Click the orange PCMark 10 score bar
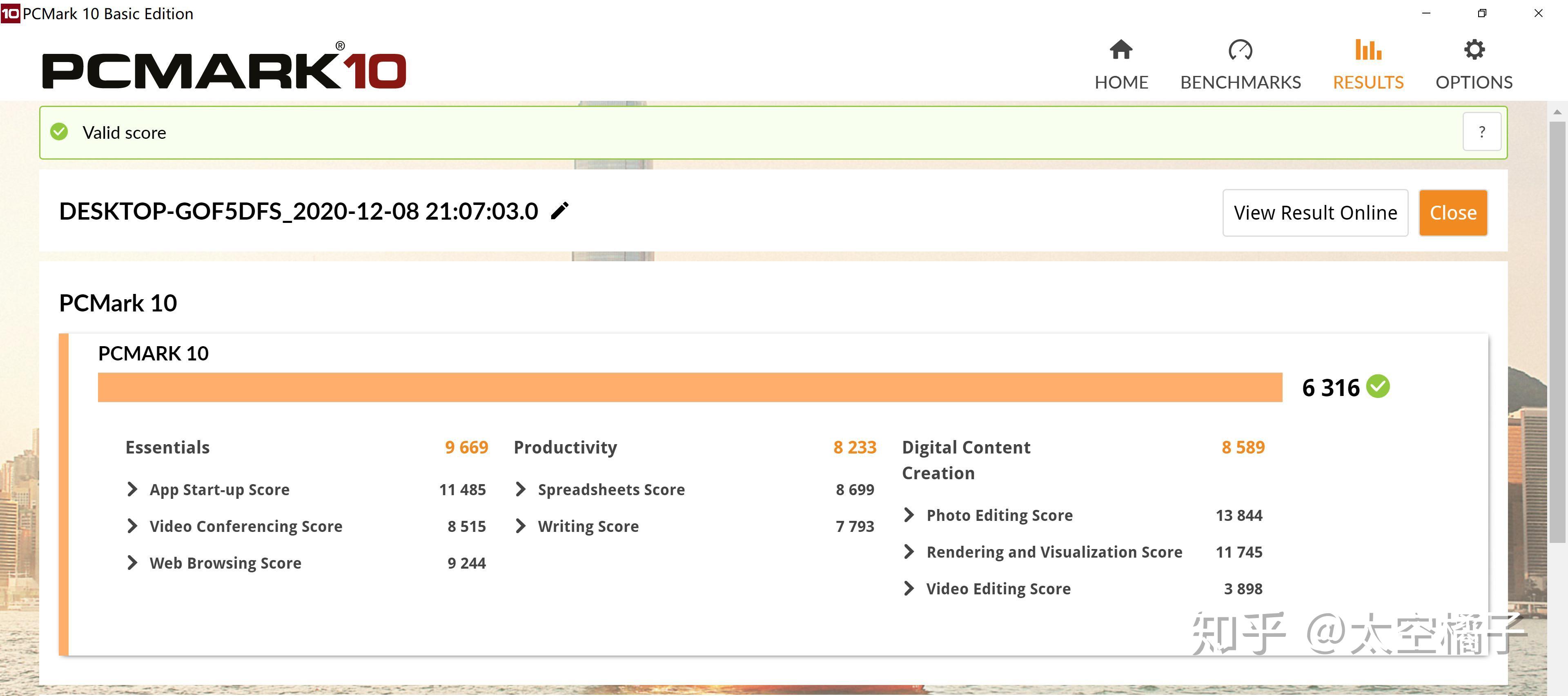This screenshot has width=1568, height=696. [689, 387]
